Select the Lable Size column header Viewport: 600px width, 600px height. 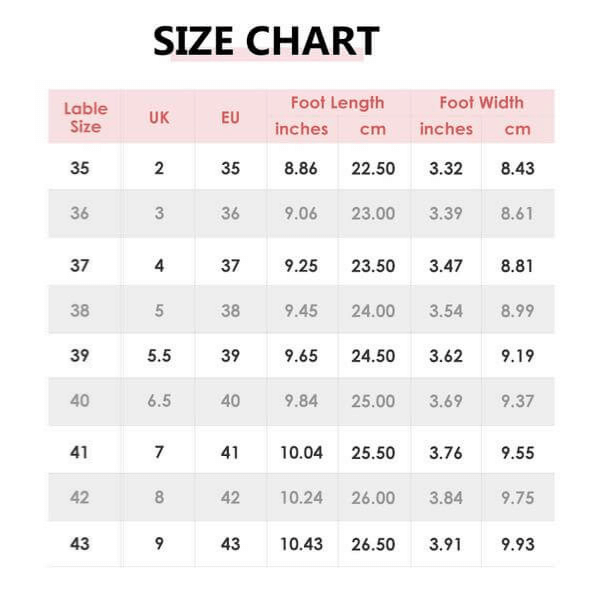click(85, 117)
